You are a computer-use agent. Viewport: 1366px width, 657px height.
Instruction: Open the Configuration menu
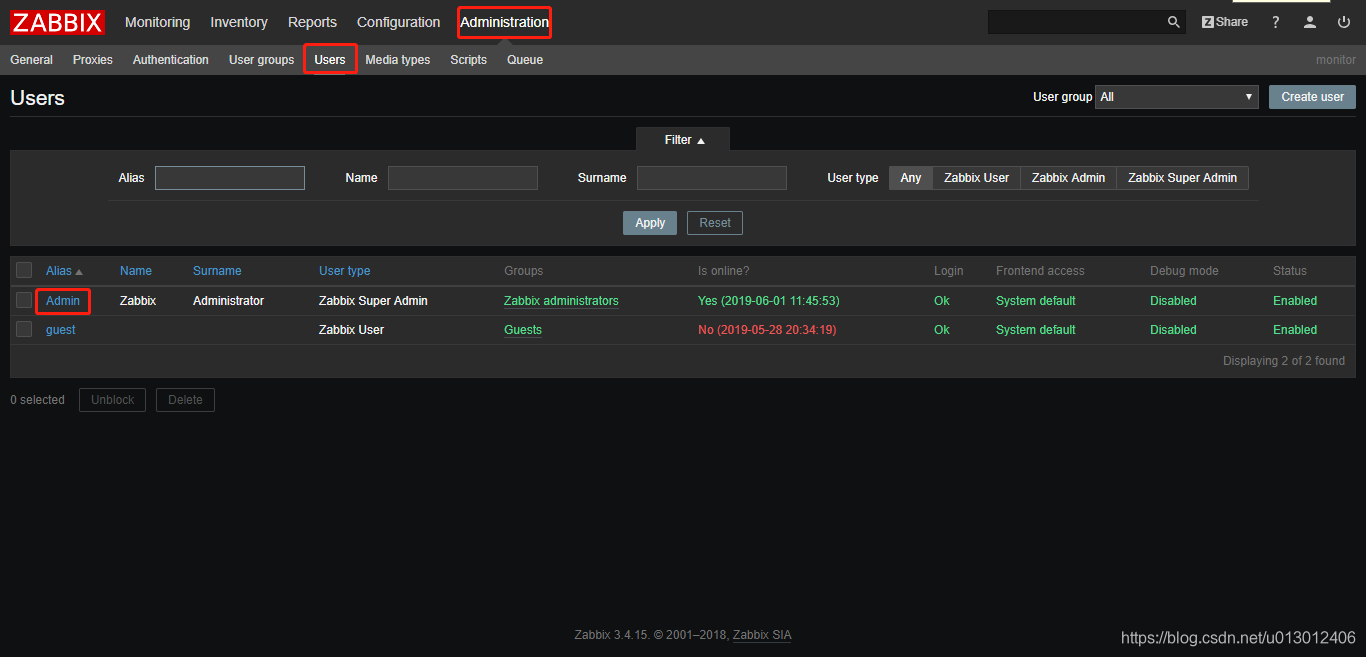tap(398, 22)
